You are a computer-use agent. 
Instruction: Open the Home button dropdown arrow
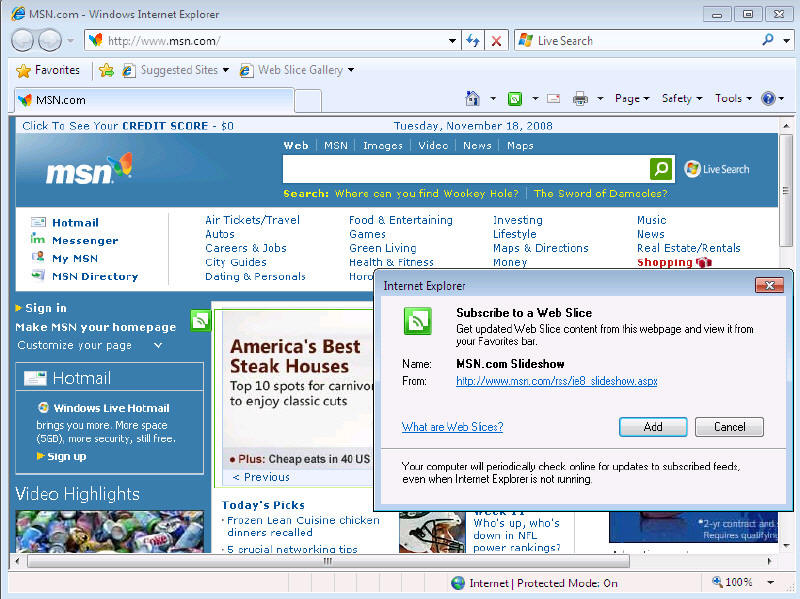(493, 98)
